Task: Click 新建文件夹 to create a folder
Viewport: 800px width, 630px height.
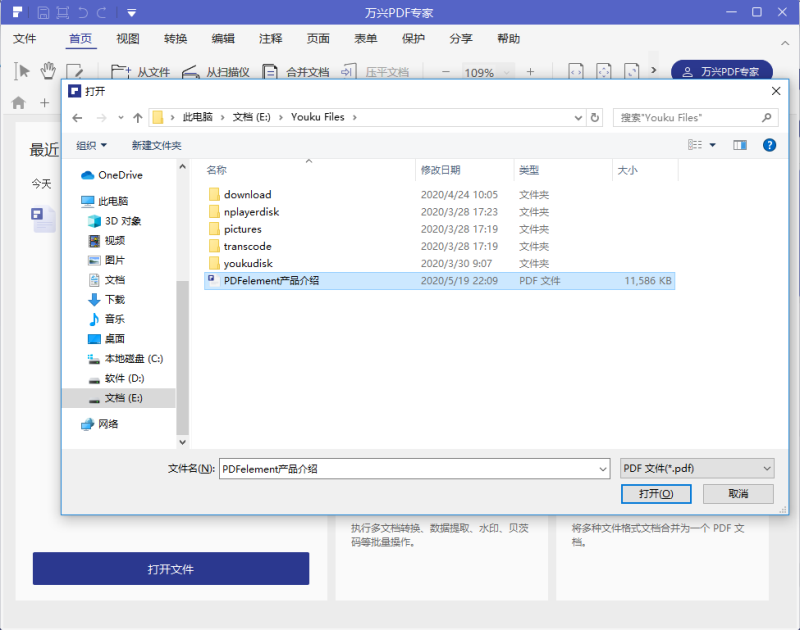Action: coord(158,145)
